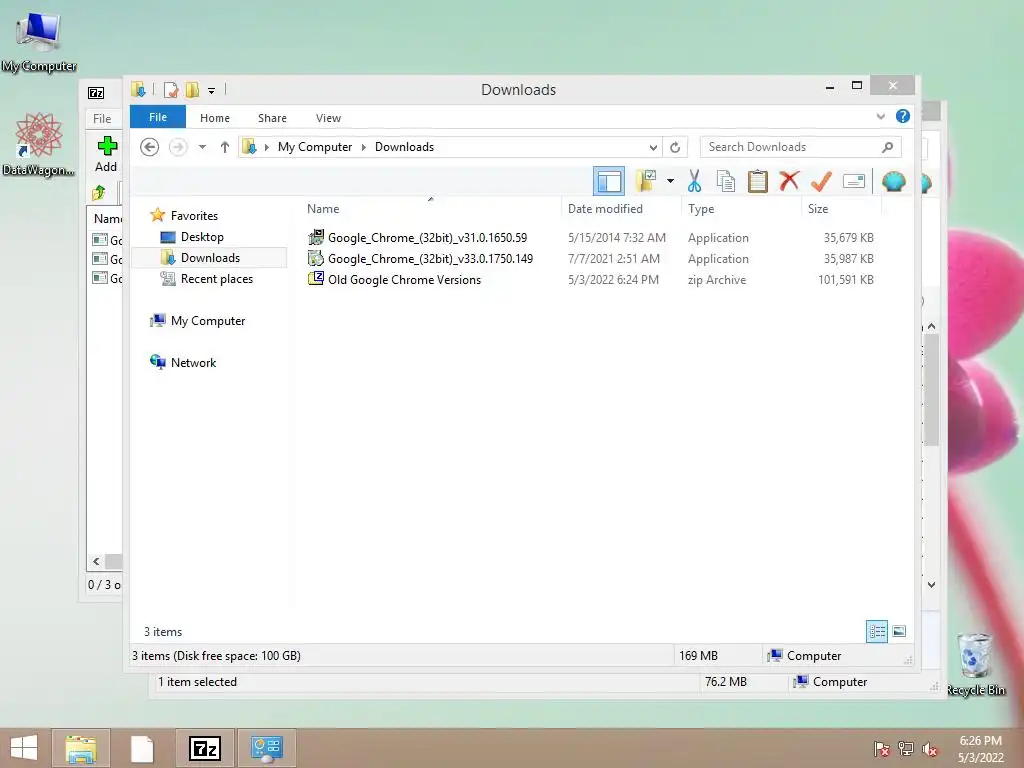Image resolution: width=1024 pixels, height=768 pixels.
Task: Open the Share ribbon tab
Action: tap(272, 118)
